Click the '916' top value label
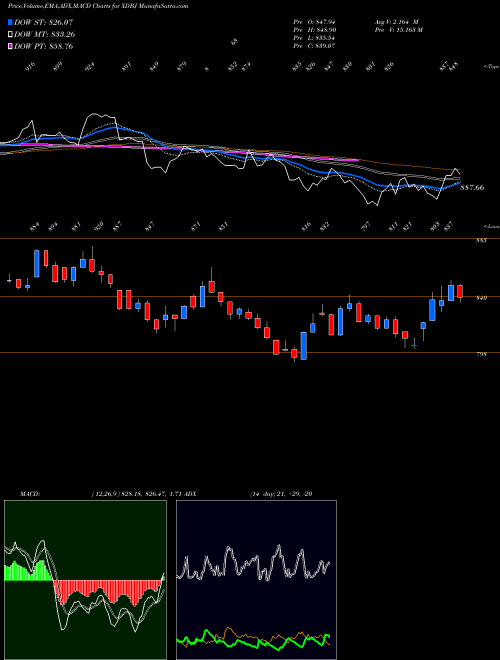500x660 pixels. coord(30,67)
